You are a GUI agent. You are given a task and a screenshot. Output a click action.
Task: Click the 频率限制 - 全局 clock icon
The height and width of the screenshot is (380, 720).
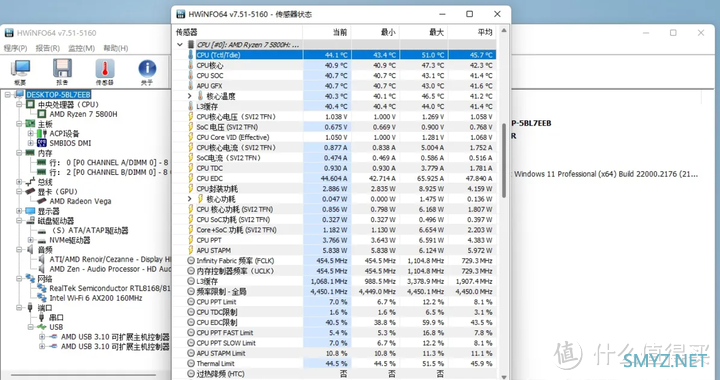191,291
